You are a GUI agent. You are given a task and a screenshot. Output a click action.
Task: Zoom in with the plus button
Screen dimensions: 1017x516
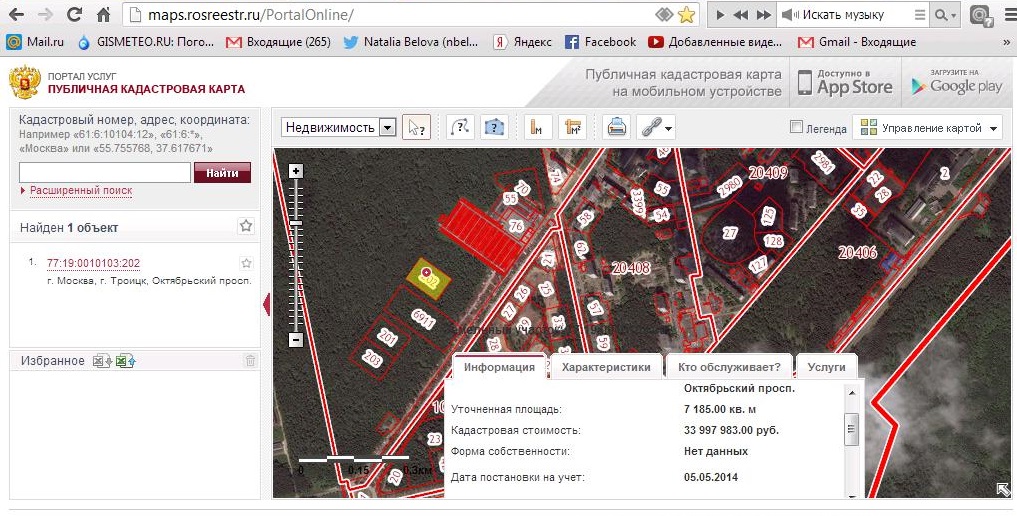(x=296, y=171)
